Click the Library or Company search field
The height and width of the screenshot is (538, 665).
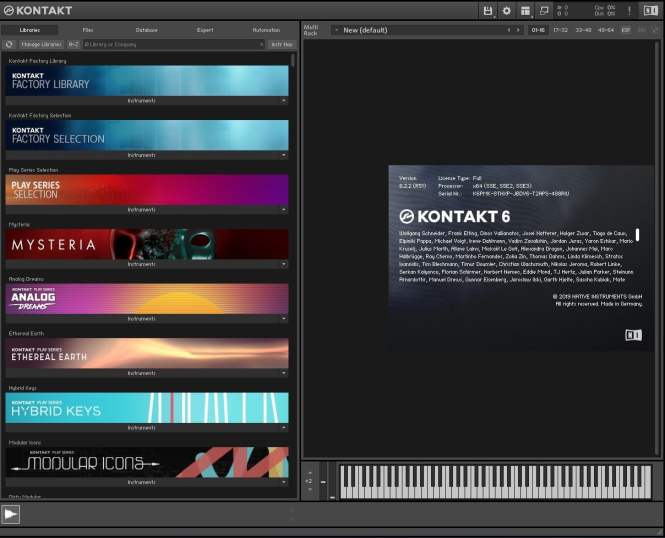[170, 45]
